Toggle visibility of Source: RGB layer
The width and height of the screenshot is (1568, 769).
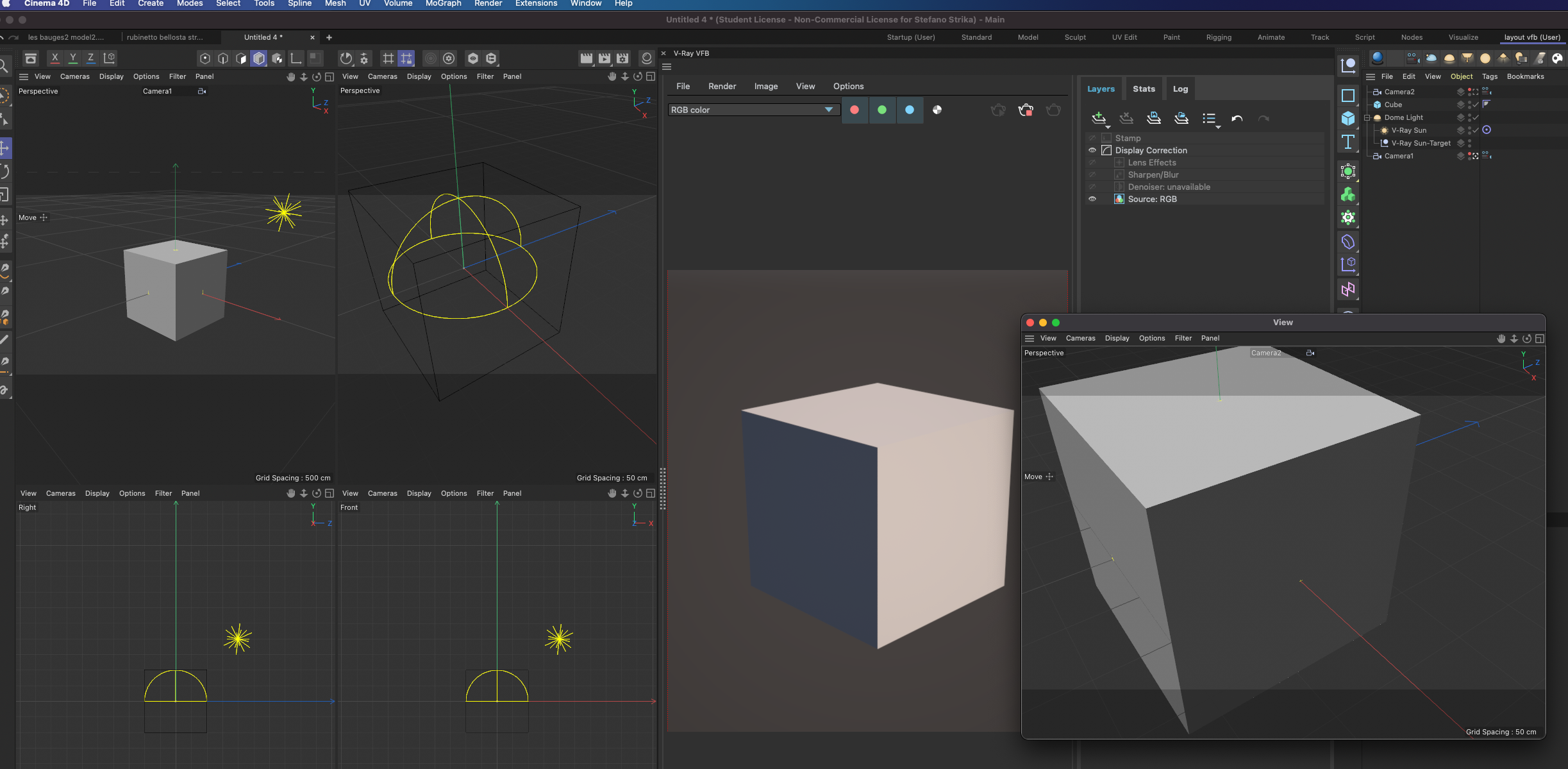(x=1092, y=199)
